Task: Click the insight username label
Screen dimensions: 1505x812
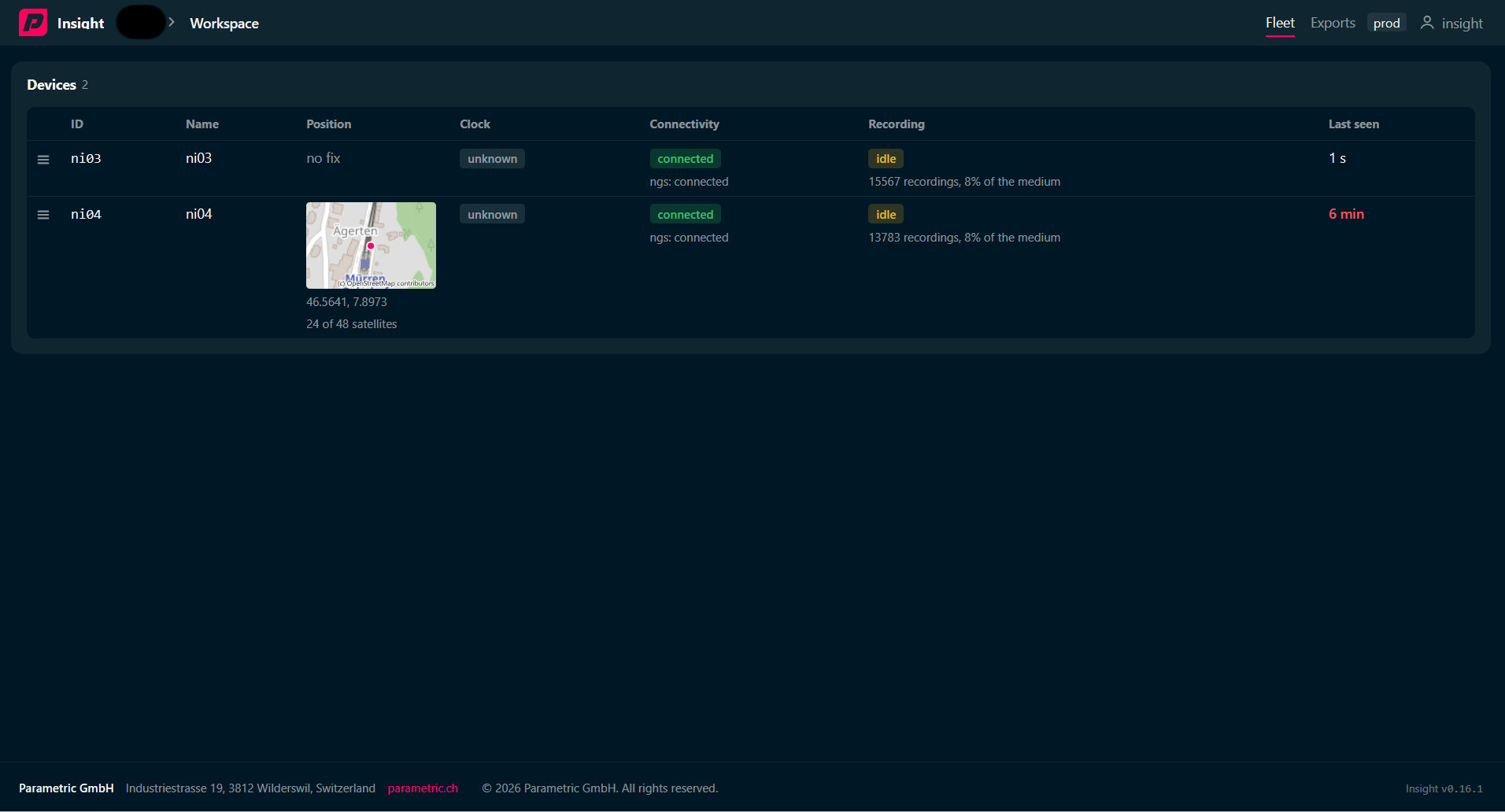Action: (1462, 24)
